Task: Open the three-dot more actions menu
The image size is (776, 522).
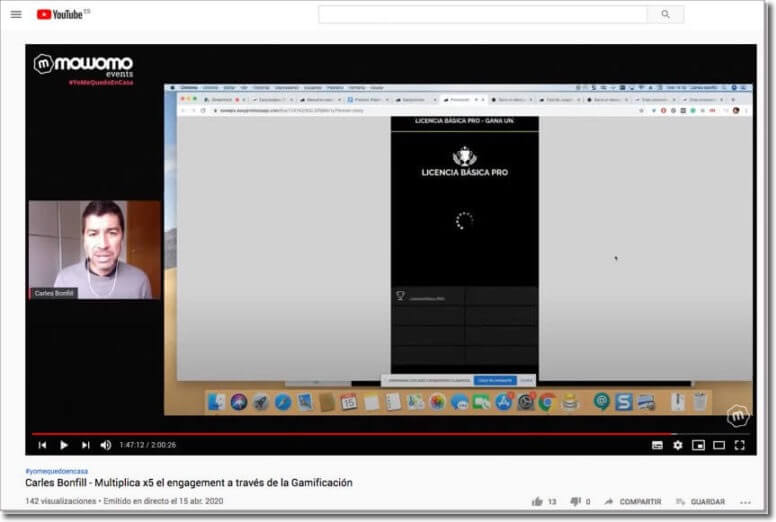Action: click(x=745, y=502)
